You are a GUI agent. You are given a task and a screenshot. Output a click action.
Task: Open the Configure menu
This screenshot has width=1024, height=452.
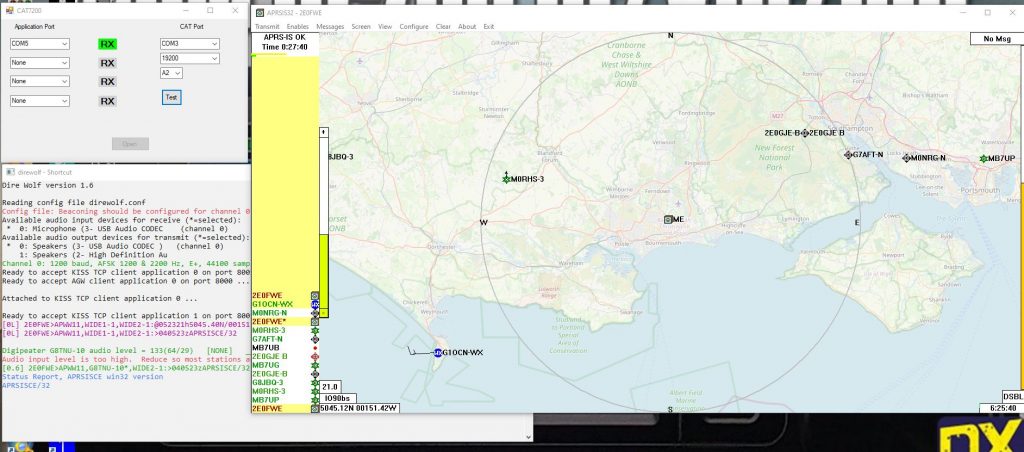[414, 27]
